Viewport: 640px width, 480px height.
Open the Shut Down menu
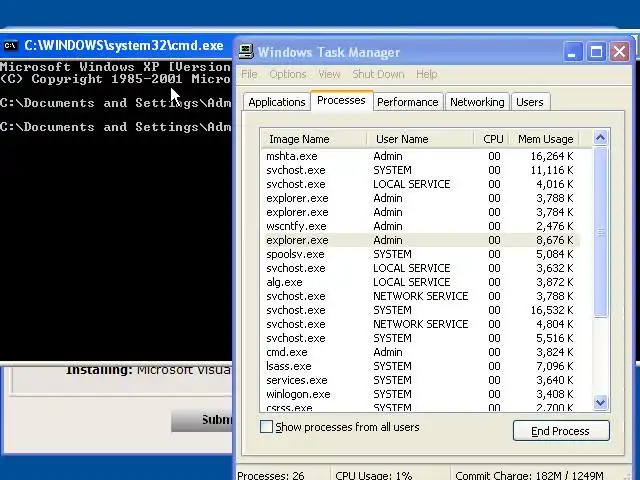[x=378, y=74]
